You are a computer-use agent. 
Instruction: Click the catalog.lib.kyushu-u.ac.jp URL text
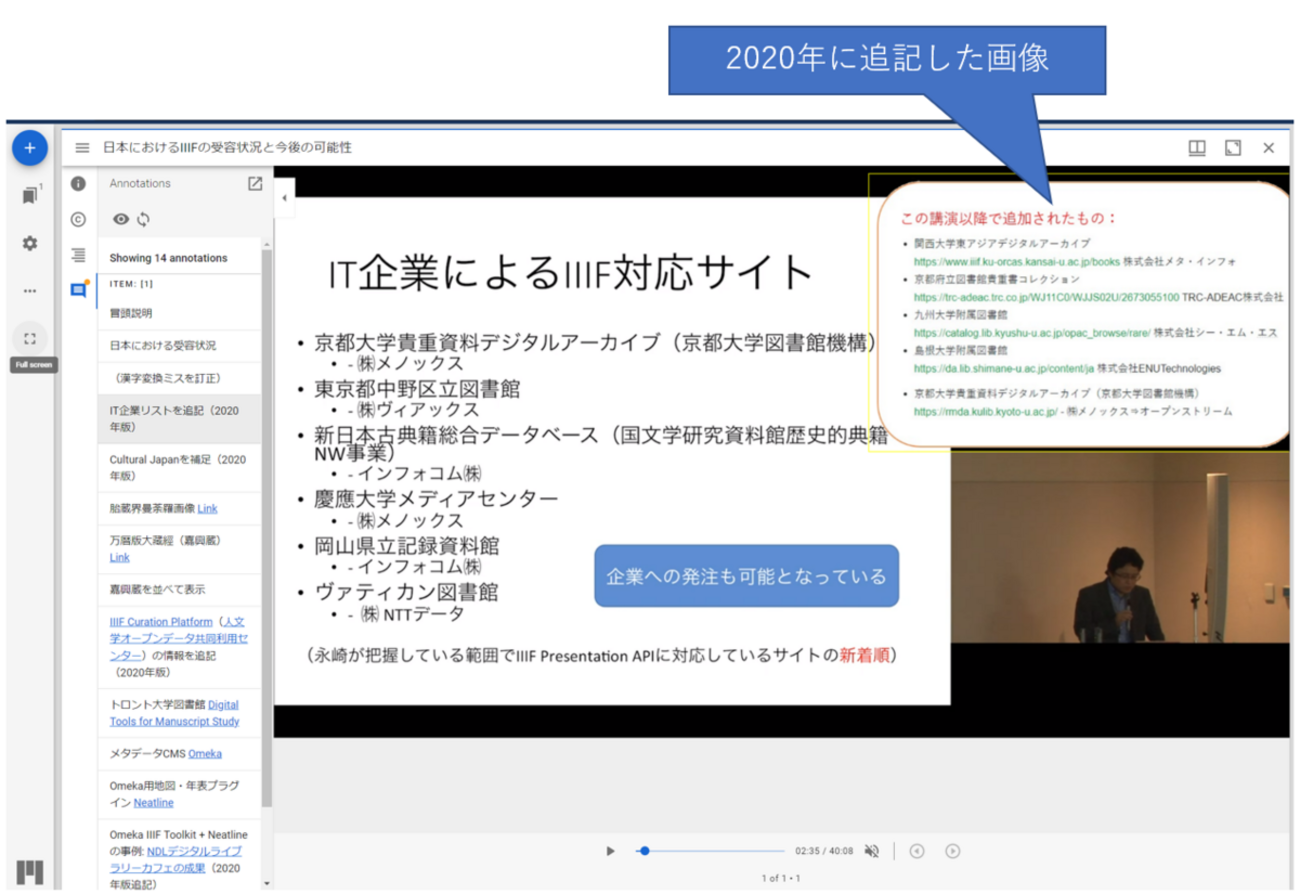(x=1032, y=332)
